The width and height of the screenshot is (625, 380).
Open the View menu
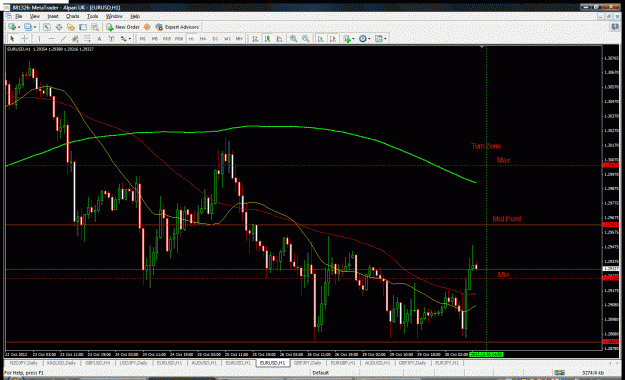35,16
